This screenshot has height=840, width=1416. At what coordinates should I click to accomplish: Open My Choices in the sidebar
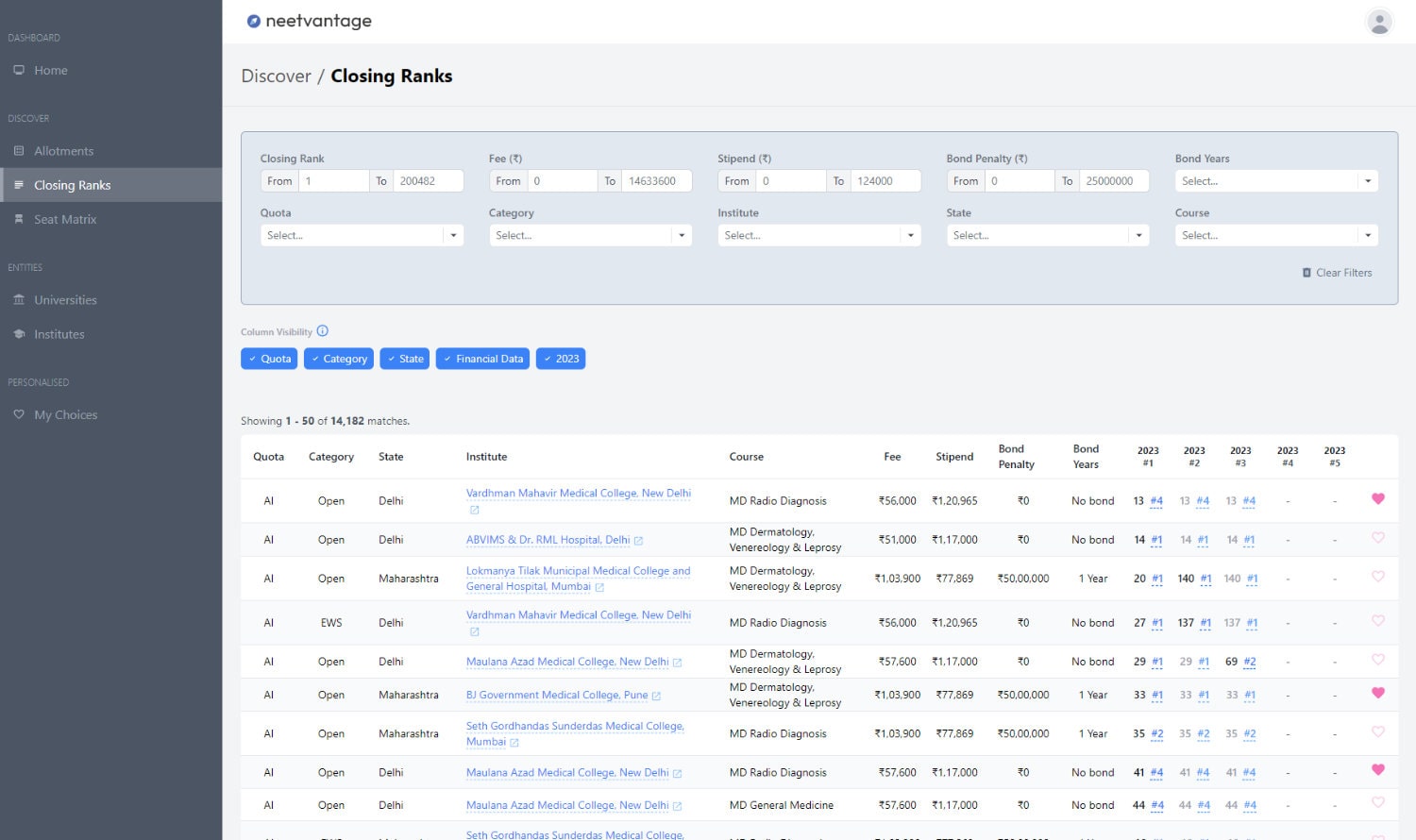65,414
